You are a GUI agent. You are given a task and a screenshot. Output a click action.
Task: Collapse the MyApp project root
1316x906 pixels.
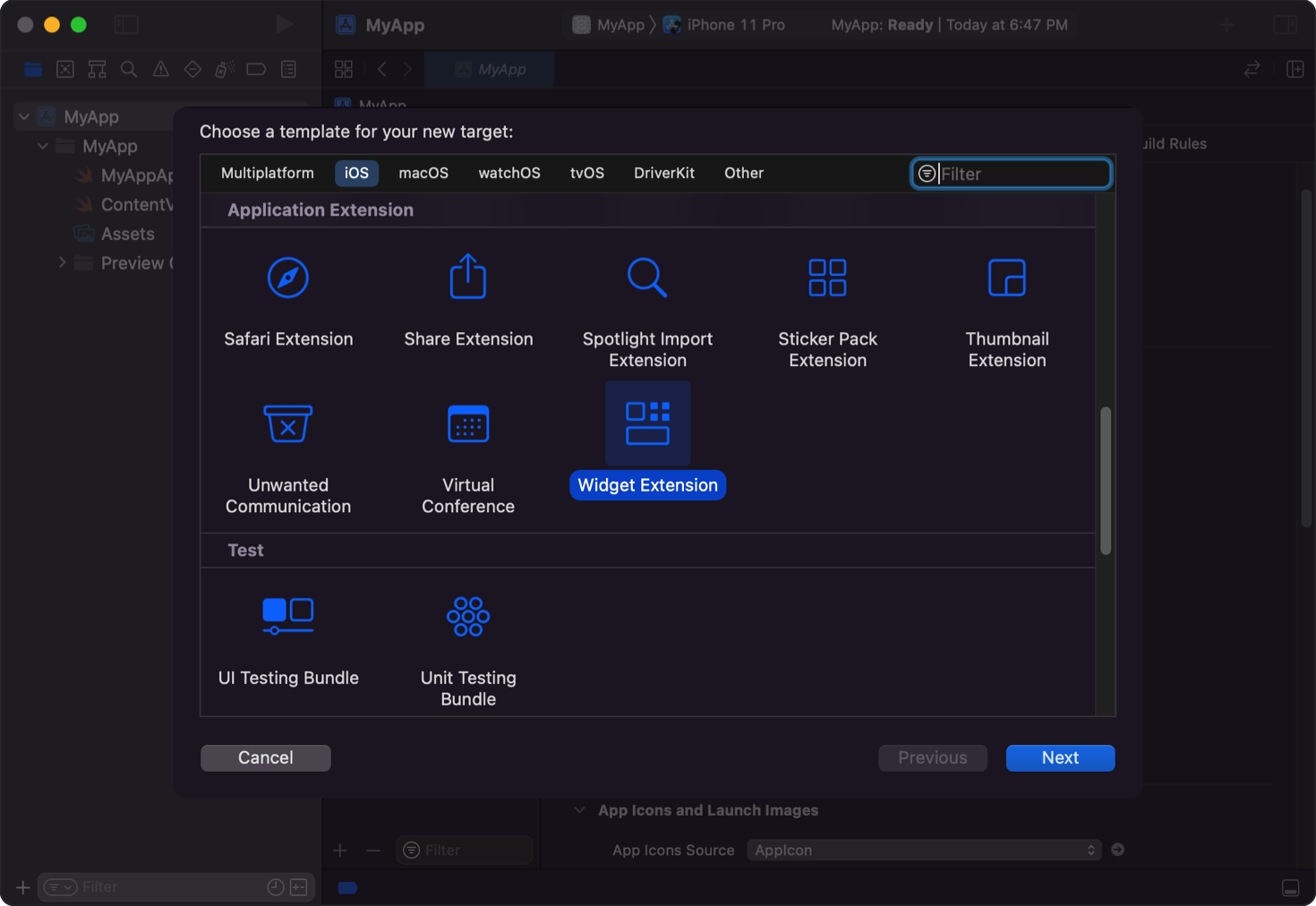tap(24, 116)
